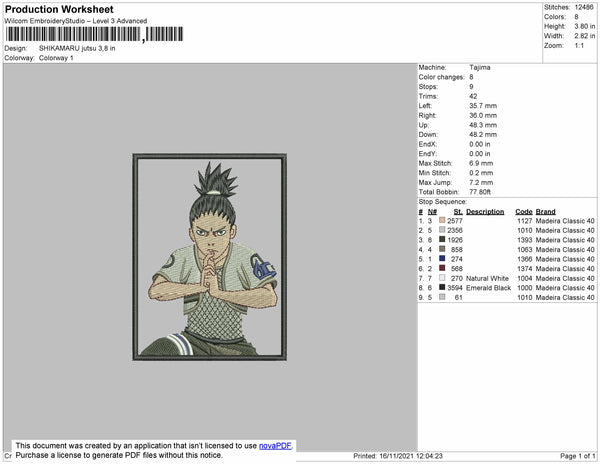
Task: Click the 'Page 1 of 1' footer text
Action: pyautogui.click(x=578, y=456)
